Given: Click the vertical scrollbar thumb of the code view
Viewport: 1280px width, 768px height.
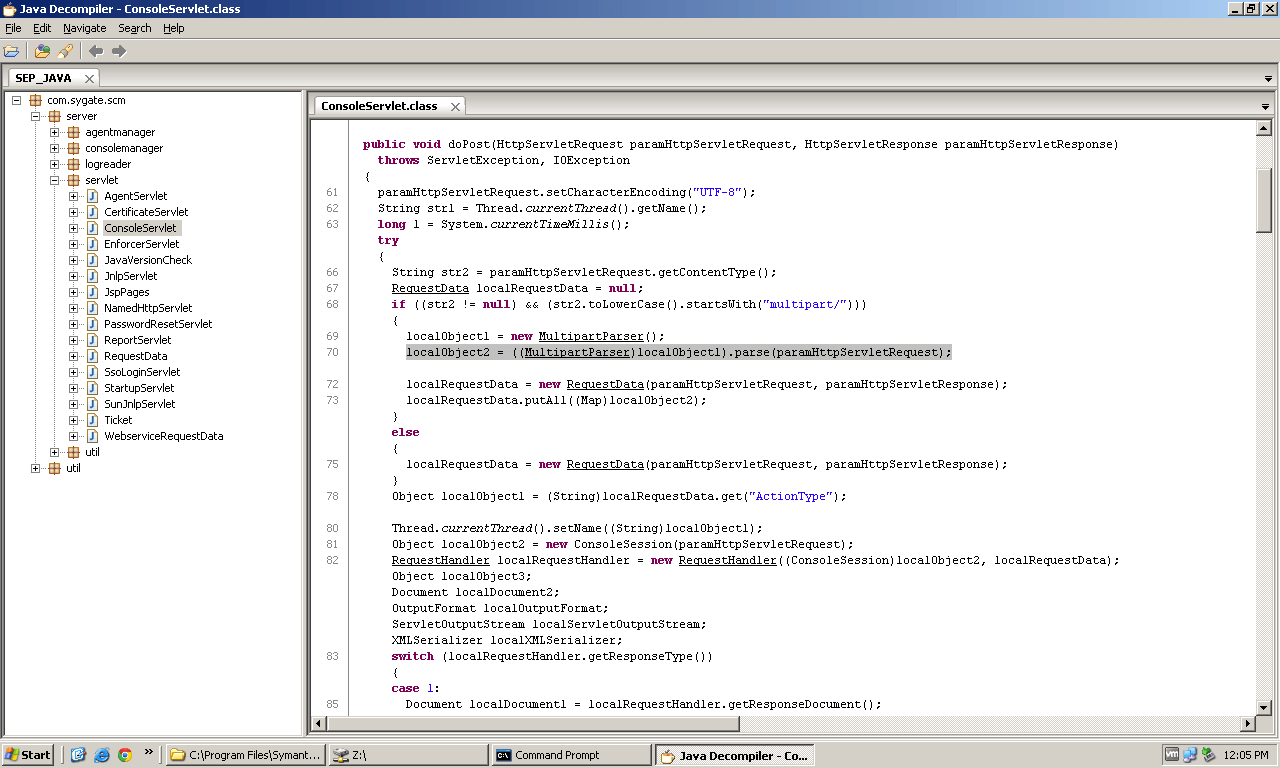Looking at the screenshot, I should tap(1264, 200).
